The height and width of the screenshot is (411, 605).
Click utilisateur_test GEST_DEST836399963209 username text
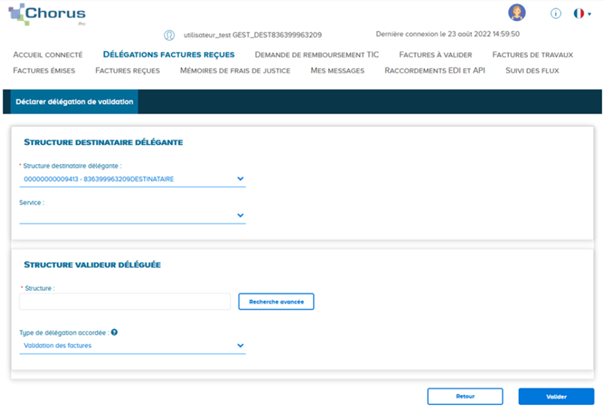[x=253, y=35]
